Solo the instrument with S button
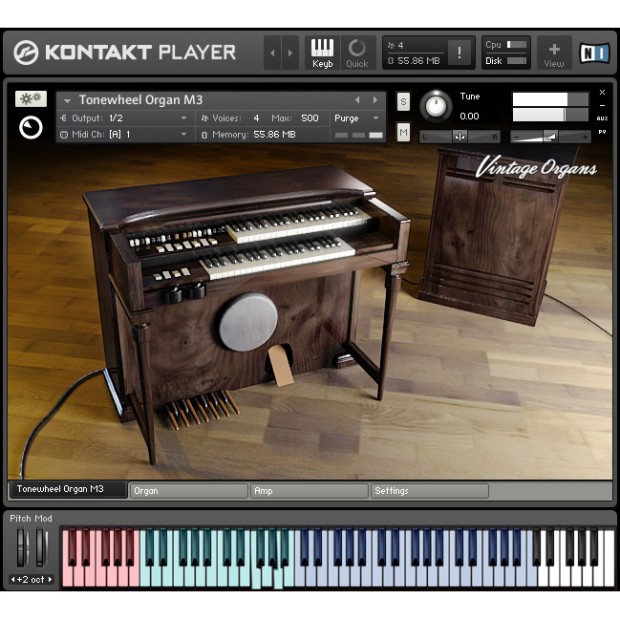The image size is (620, 620). point(403,102)
